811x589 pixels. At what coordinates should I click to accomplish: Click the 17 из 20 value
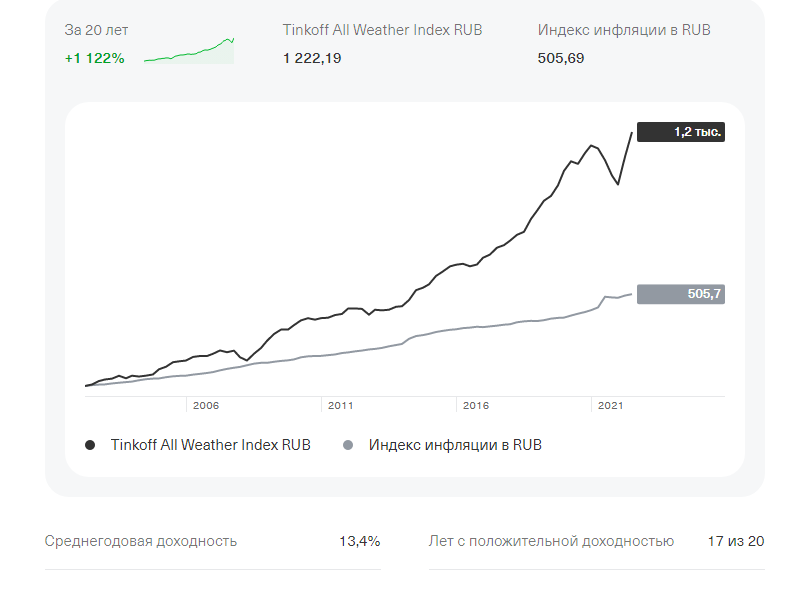736,541
